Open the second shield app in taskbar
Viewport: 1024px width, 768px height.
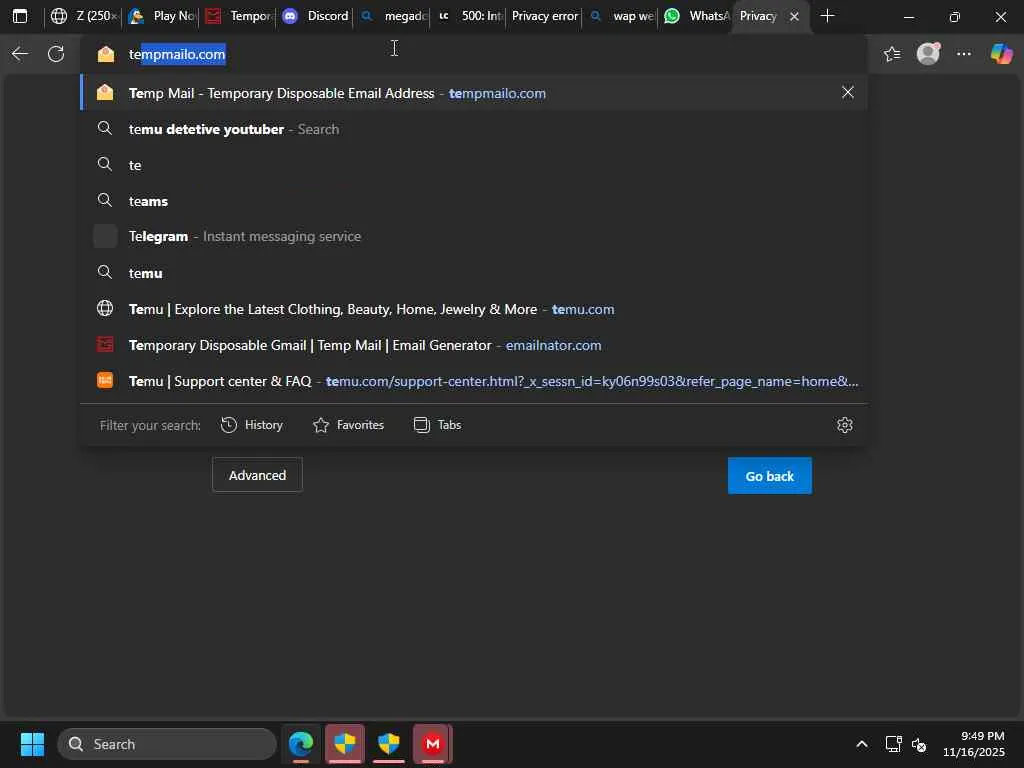tap(389, 744)
